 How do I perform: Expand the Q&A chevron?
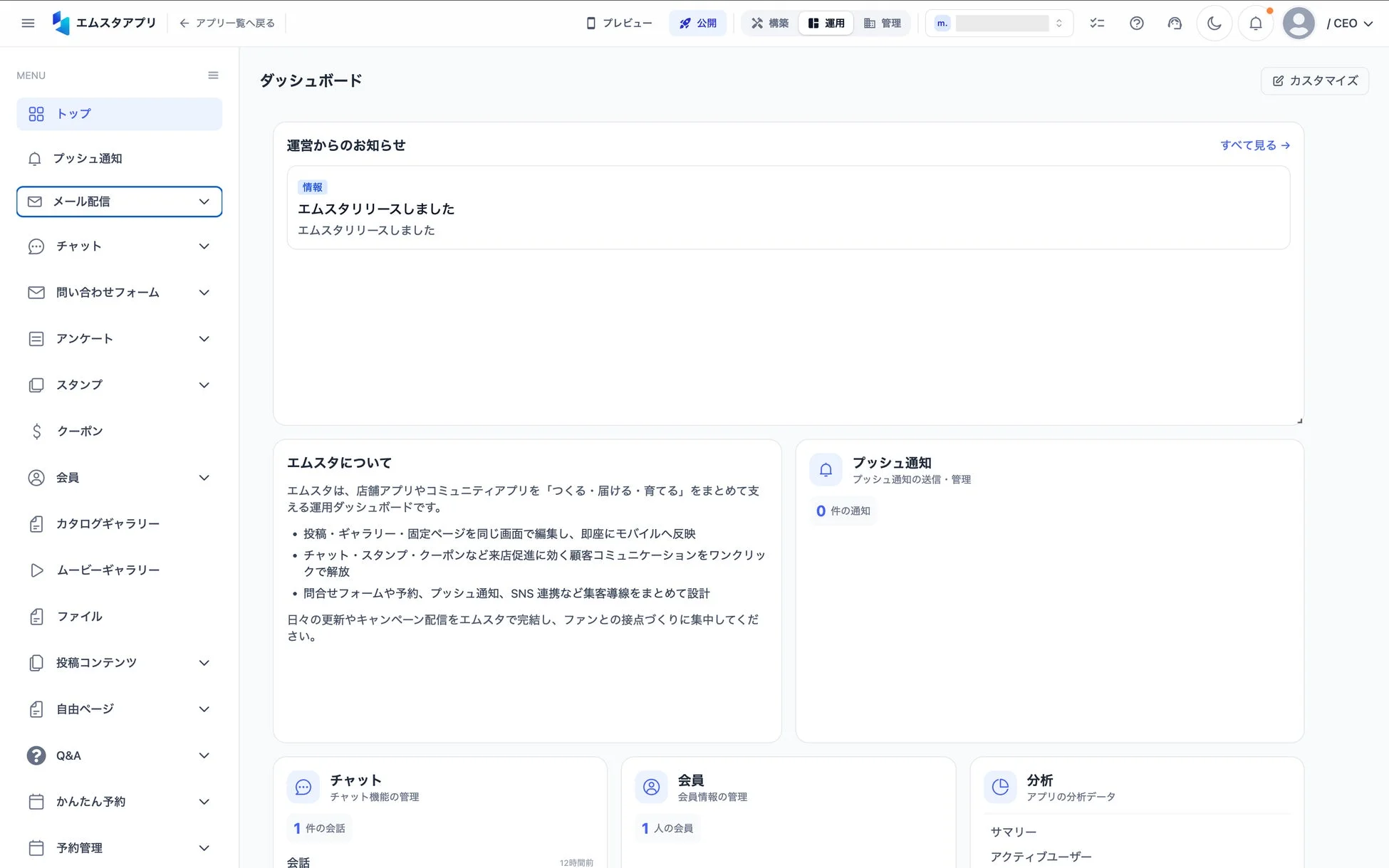coord(204,755)
